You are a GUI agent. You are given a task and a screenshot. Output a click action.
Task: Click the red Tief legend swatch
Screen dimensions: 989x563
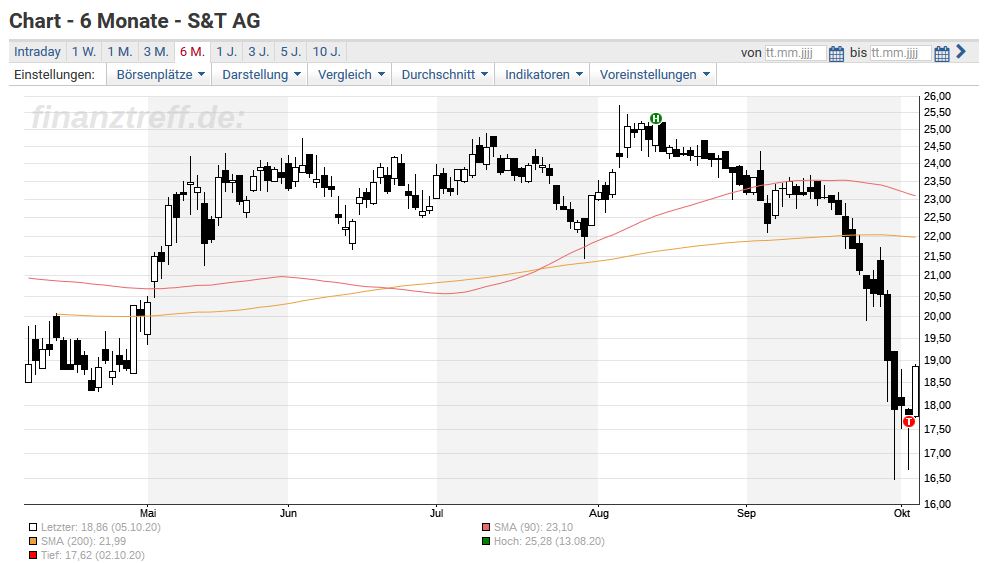pyautogui.click(x=33, y=555)
